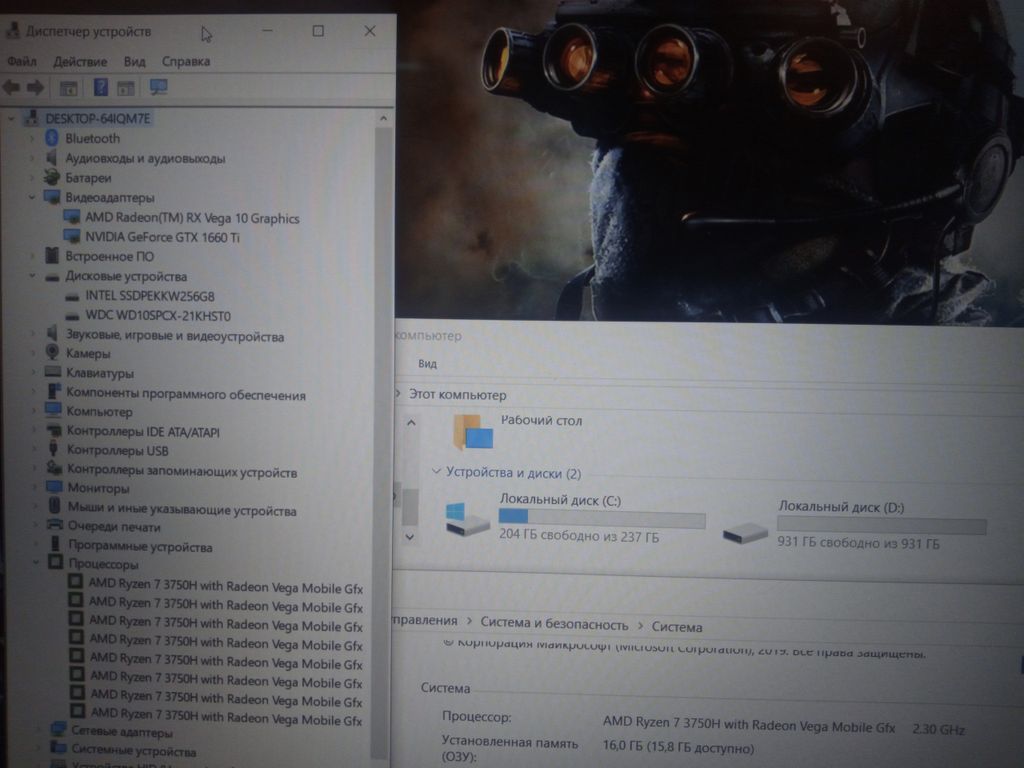Collapse the Процессоры category
This screenshot has height=768, width=1024.
coord(35,563)
